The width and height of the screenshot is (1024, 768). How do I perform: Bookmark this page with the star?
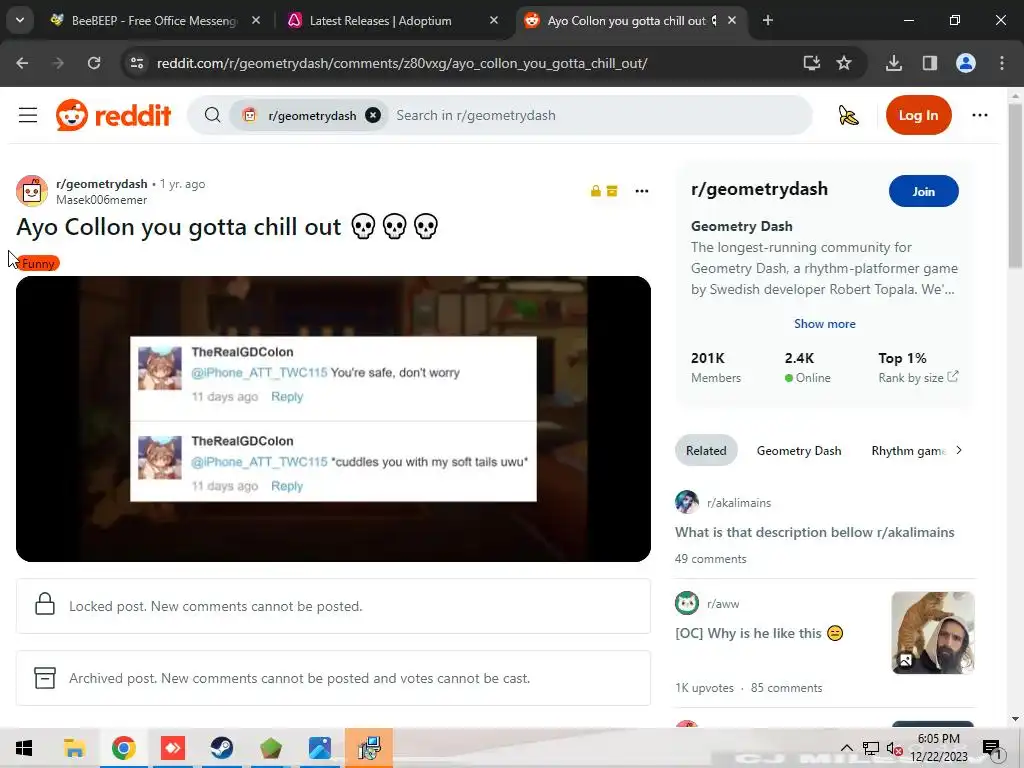844,63
